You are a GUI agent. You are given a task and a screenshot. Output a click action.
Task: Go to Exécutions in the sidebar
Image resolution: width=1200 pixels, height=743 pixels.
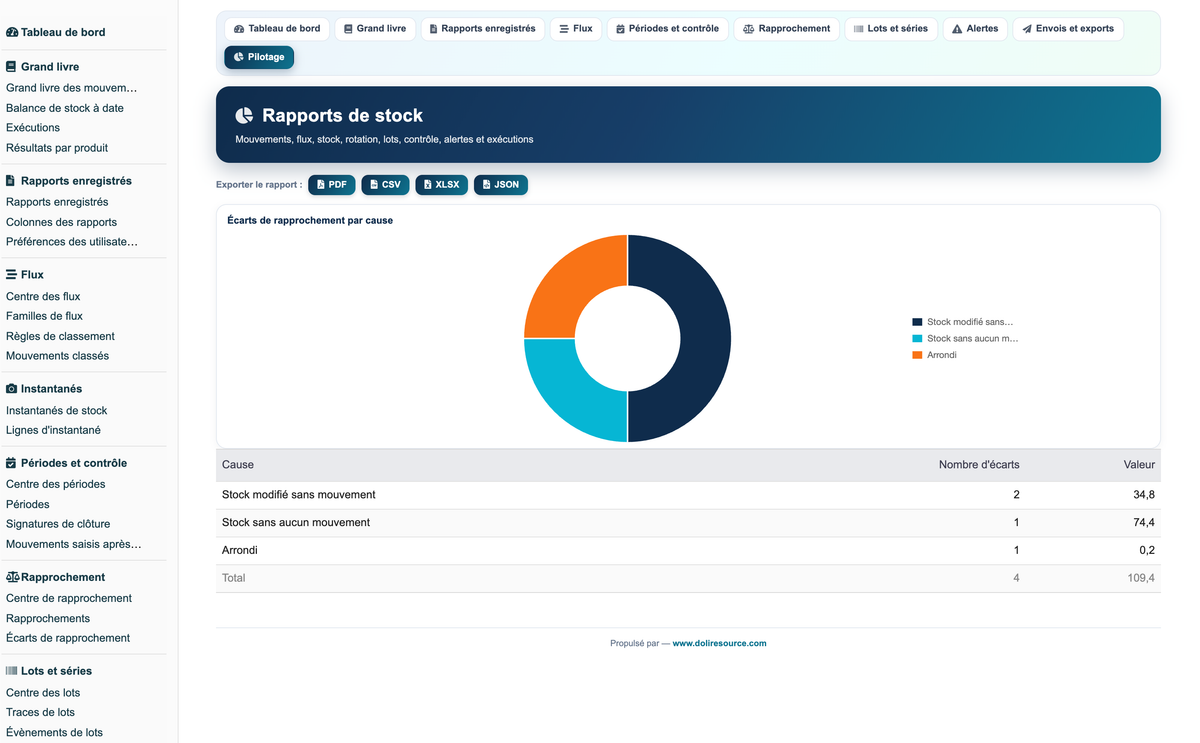click(x=33, y=128)
